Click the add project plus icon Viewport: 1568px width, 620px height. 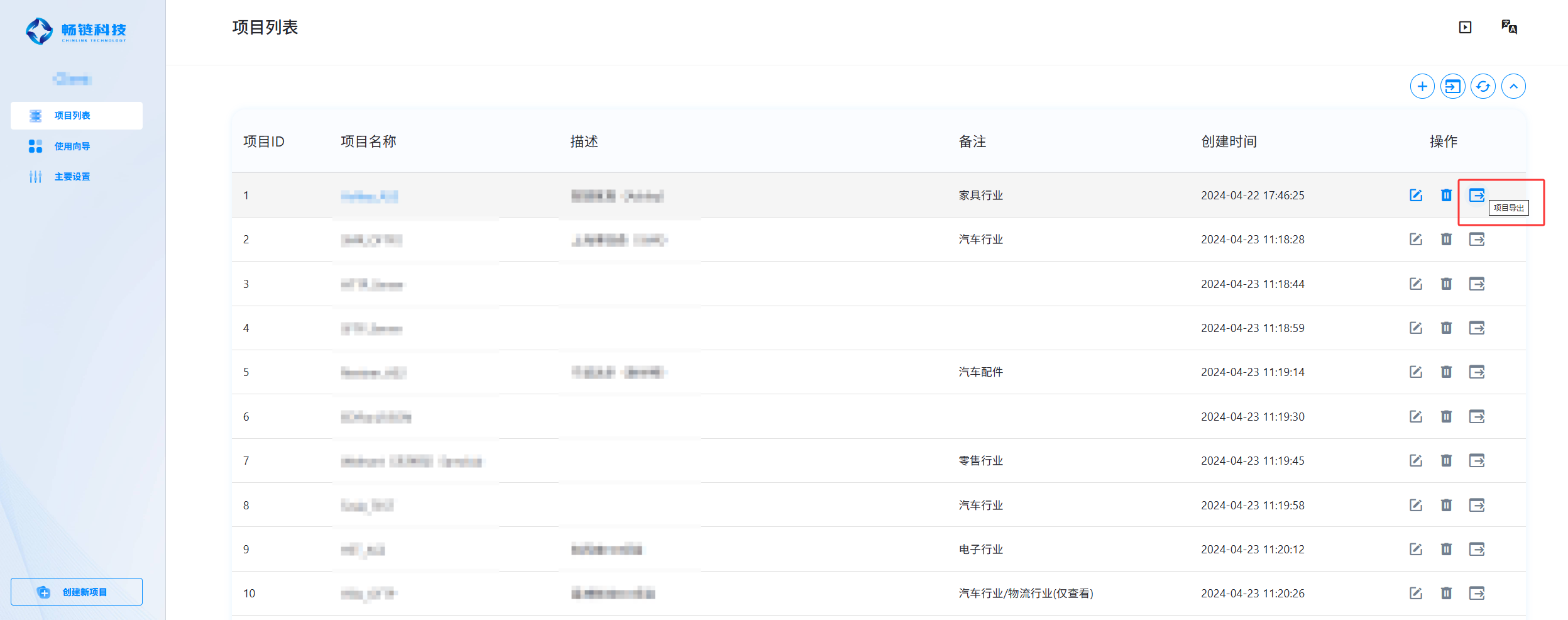1422,87
